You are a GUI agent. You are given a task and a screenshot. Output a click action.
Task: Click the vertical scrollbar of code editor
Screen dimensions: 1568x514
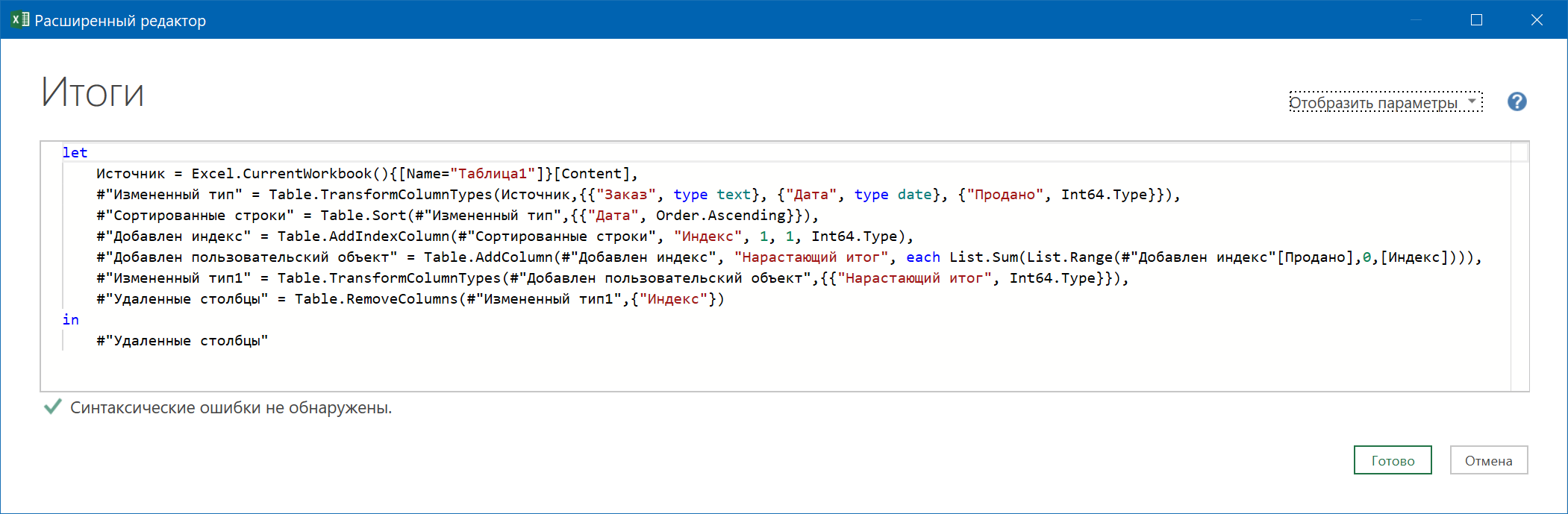pyautogui.click(x=1519, y=266)
